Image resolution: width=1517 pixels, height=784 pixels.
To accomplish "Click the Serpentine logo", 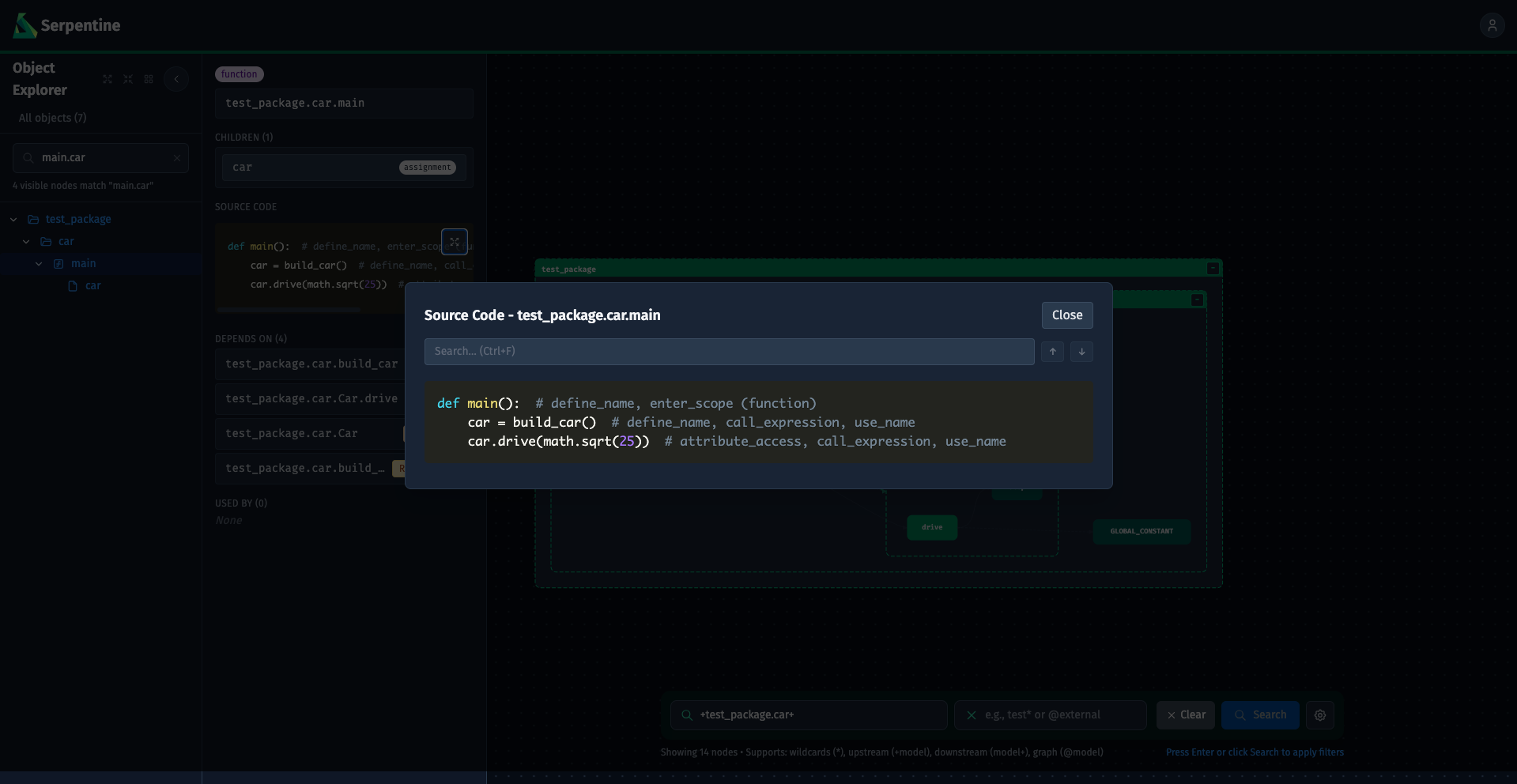I will (67, 25).
